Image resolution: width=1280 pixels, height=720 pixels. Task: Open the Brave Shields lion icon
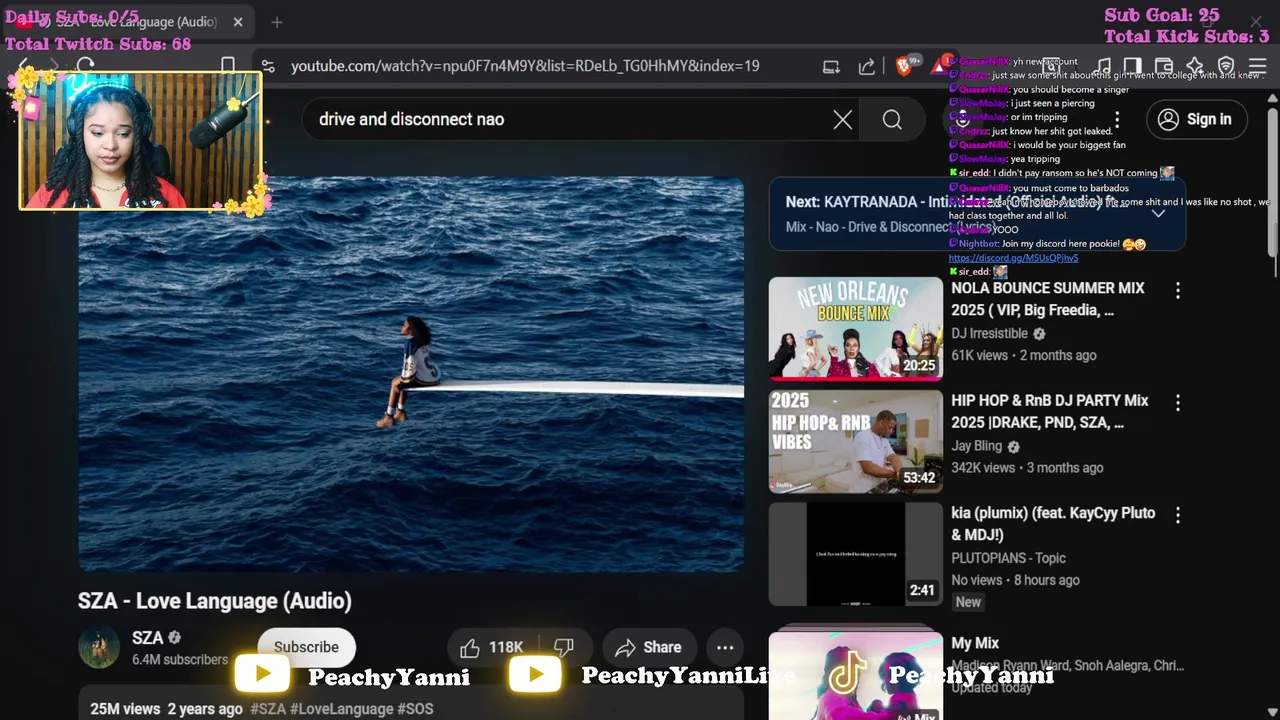pyautogui.click(x=904, y=66)
